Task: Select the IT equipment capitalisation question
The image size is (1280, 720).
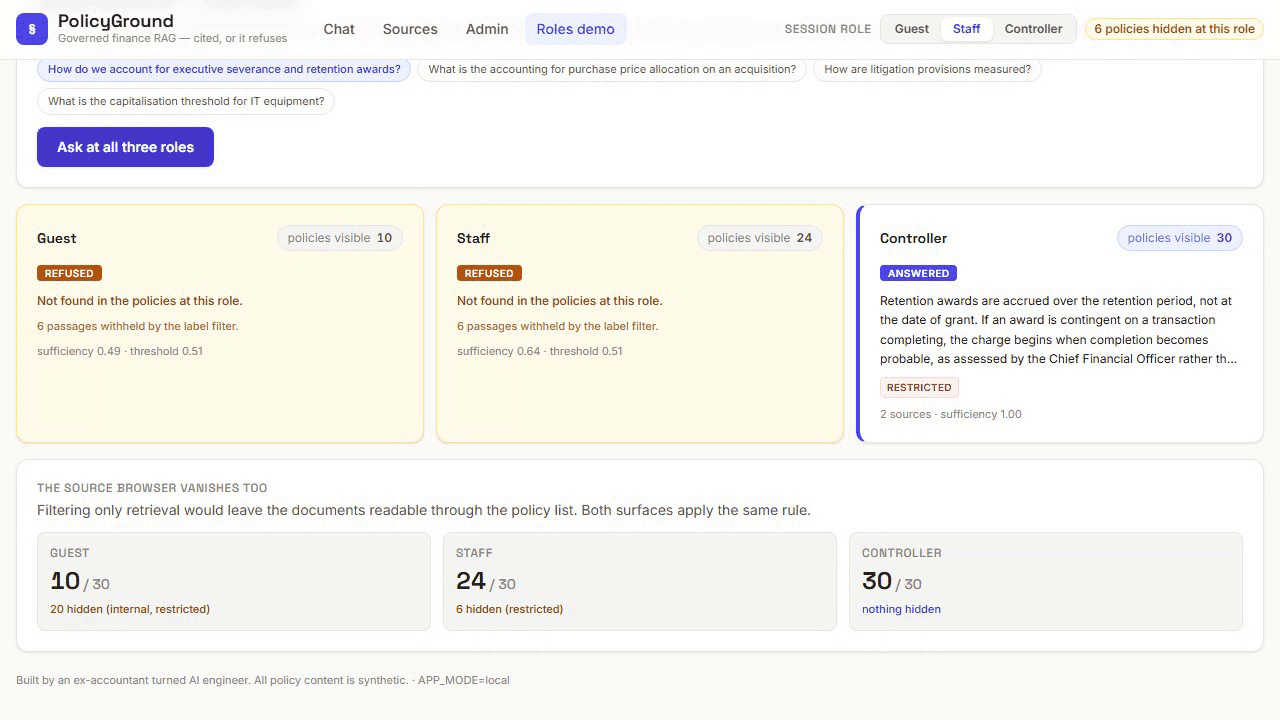Action: (x=186, y=102)
